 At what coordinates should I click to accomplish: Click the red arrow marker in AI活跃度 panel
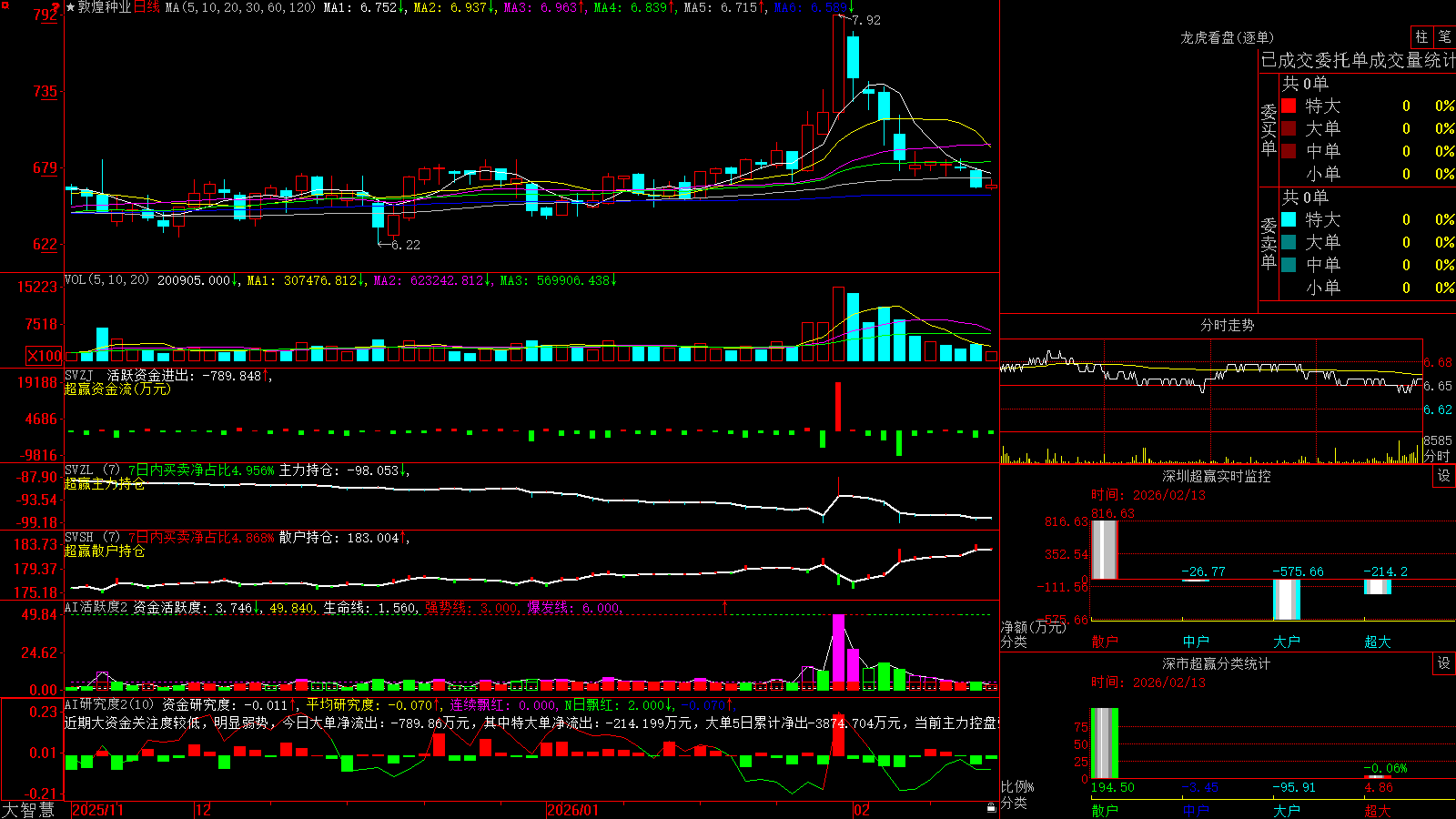click(x=725, y=606)
